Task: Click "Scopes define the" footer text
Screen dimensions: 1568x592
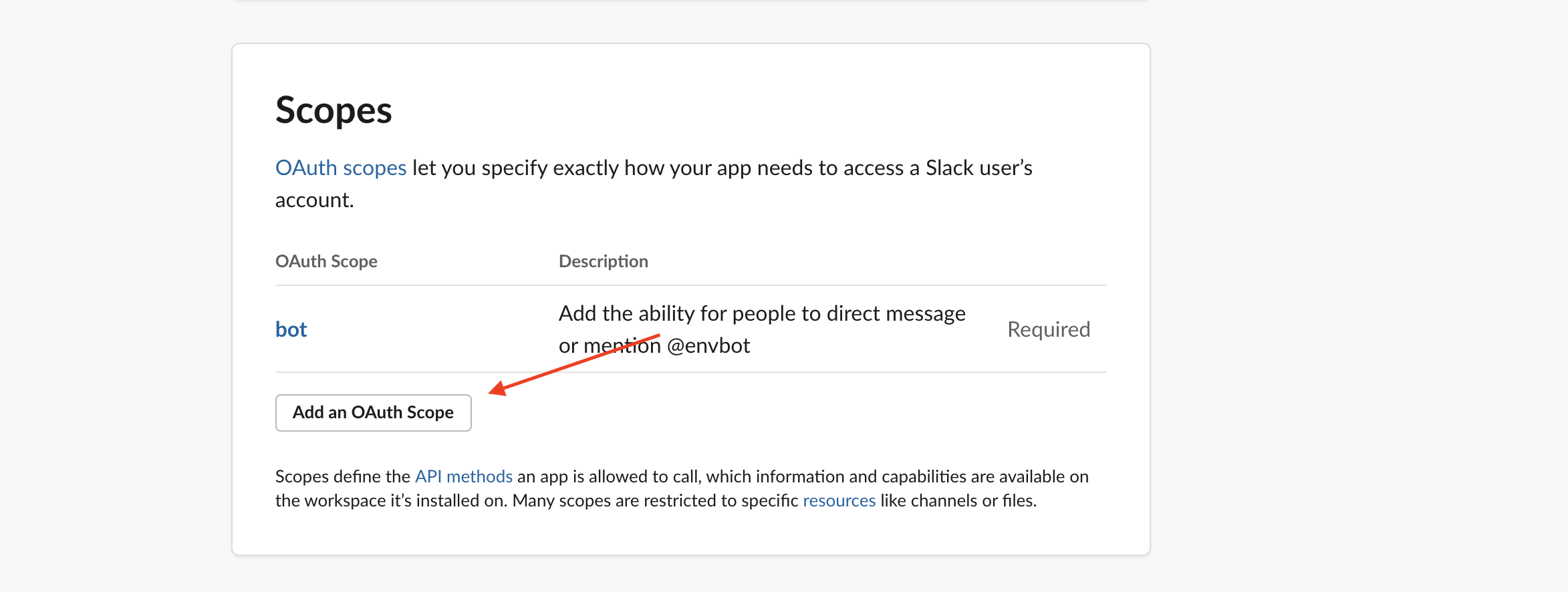Action: (x=342, y=476)
